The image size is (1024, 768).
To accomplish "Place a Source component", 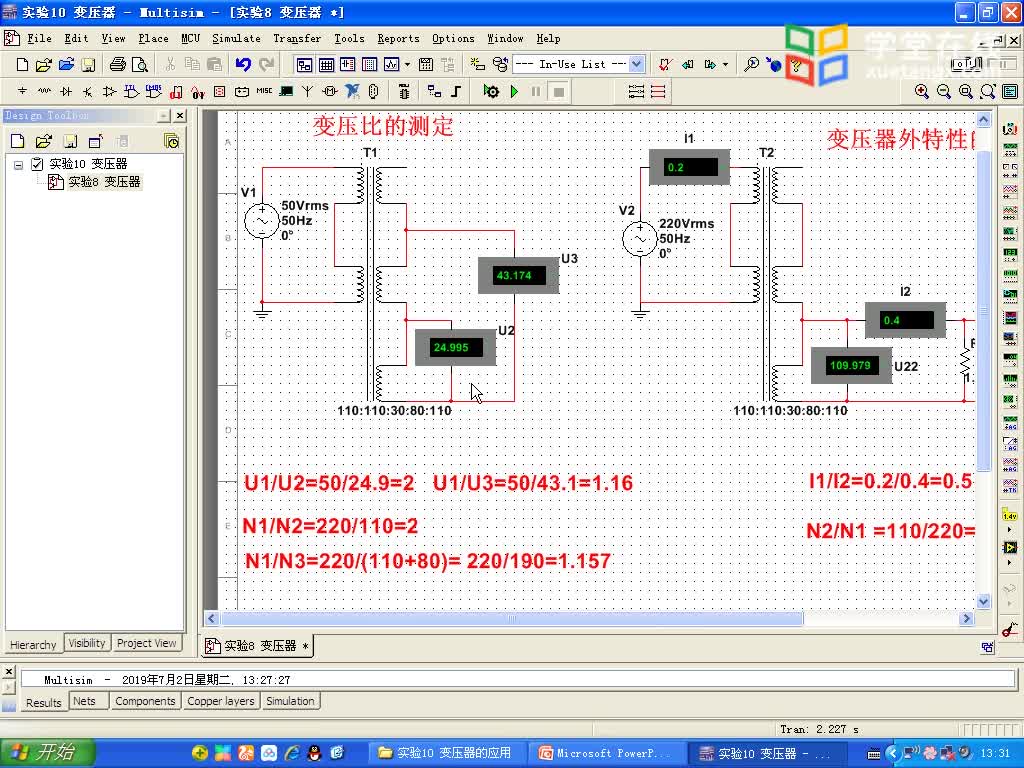I will point(22,91).
